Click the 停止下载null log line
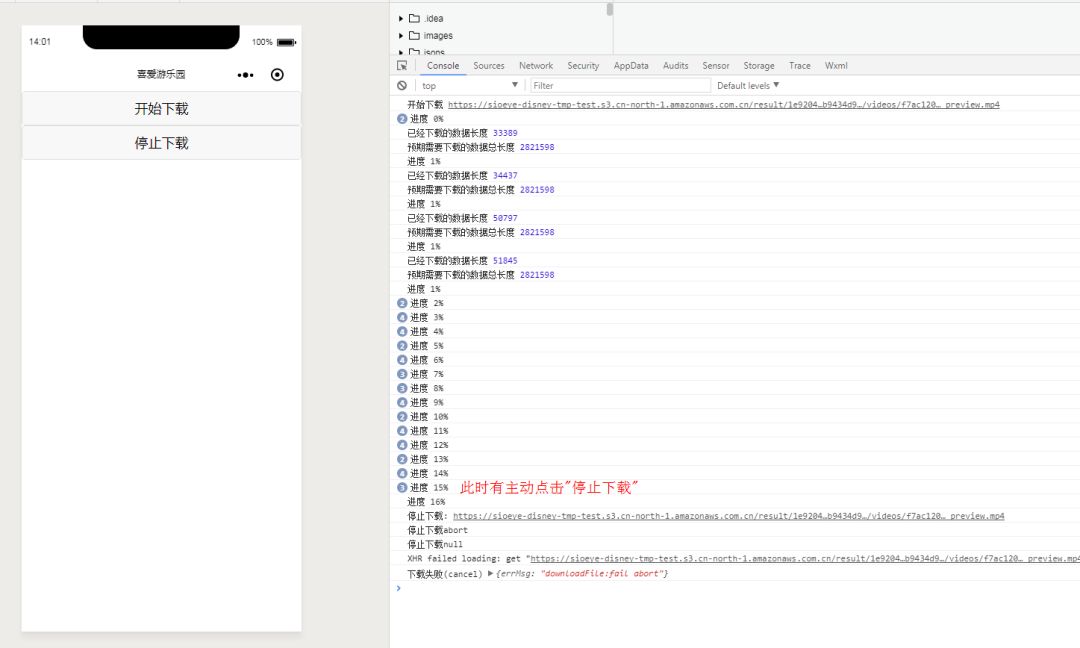 coord(435,544)
